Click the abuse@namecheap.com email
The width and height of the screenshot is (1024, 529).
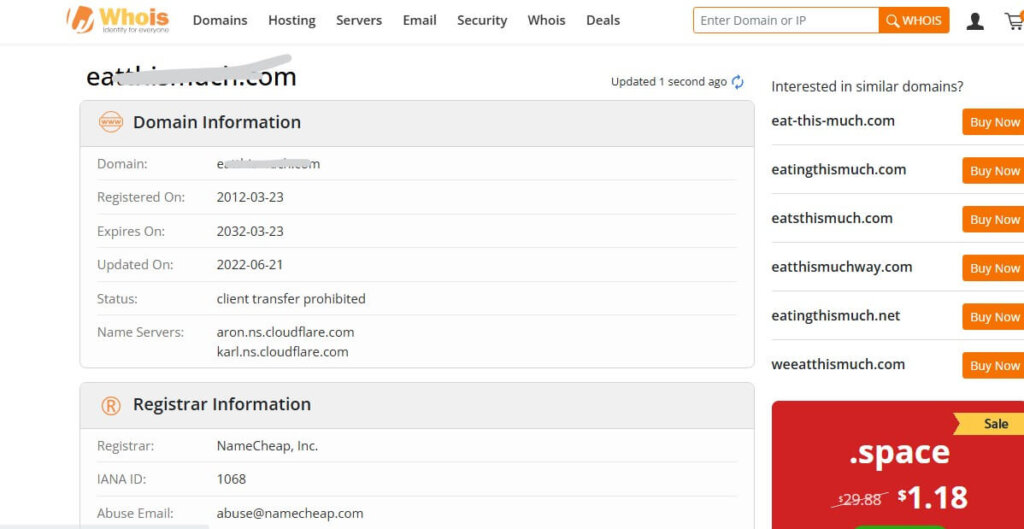click(x=290, y=513)
